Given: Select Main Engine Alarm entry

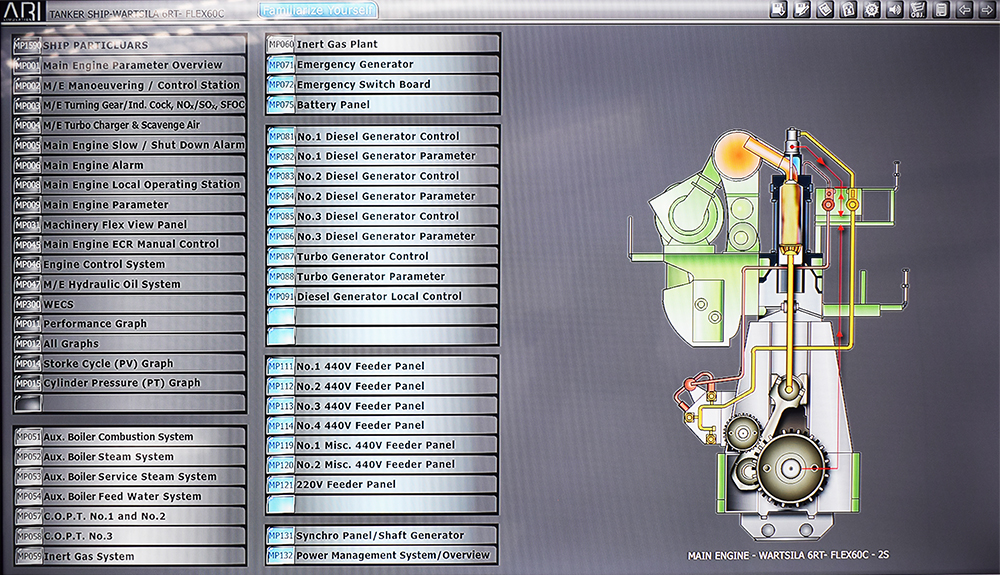Looking at the screenshot, I should pyautogui.click(x=129, y=164).
